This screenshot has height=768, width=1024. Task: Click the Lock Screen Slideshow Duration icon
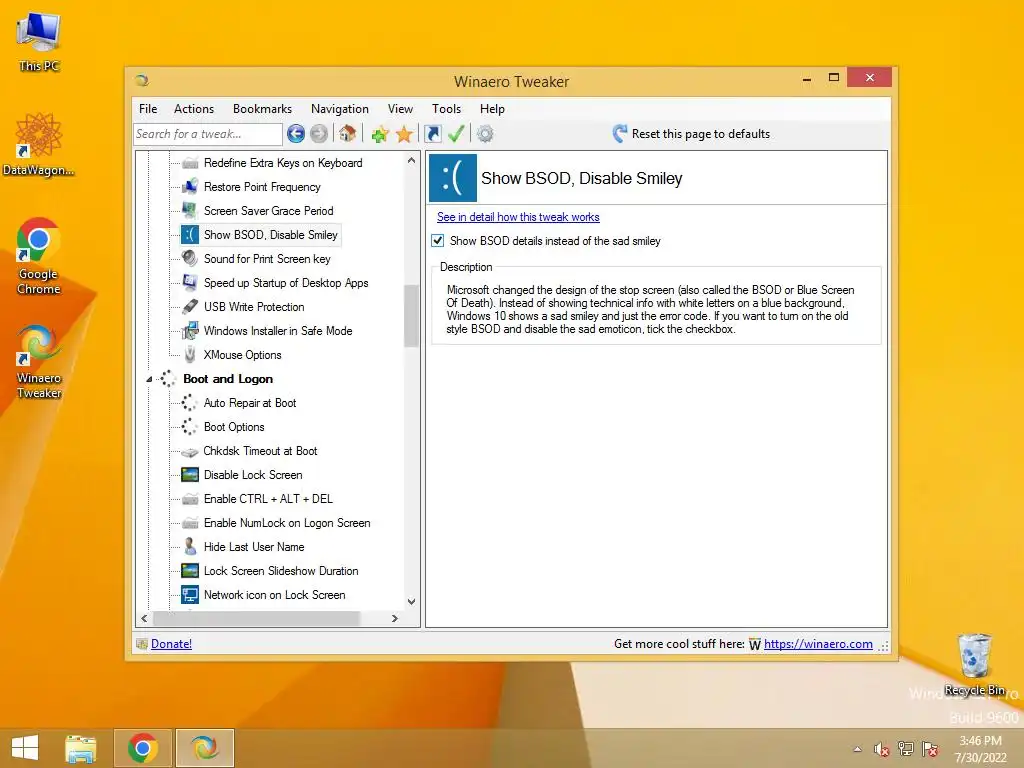tap(190, 571)
